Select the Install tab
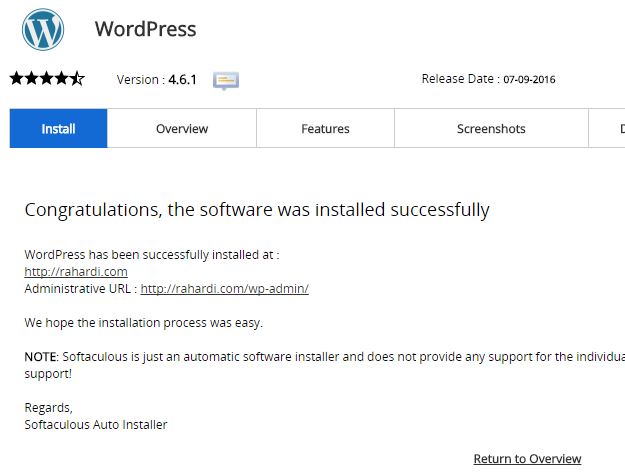The width and height of the screenshot is (625, 476). pos(59,128)
